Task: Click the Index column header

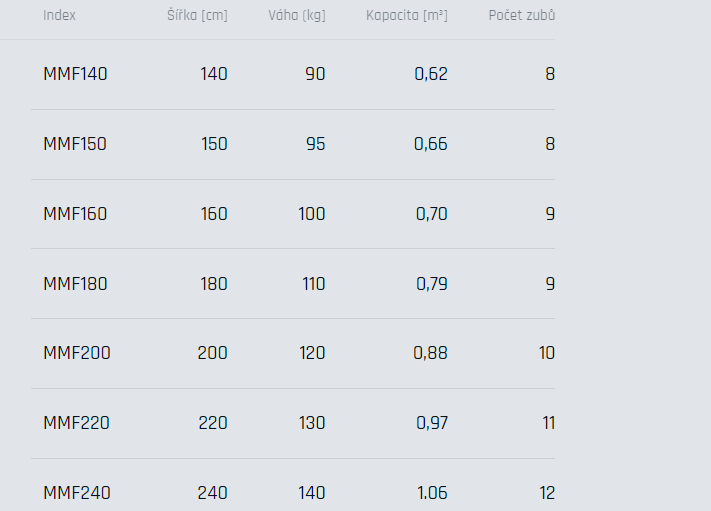Action: coord(59,15)
